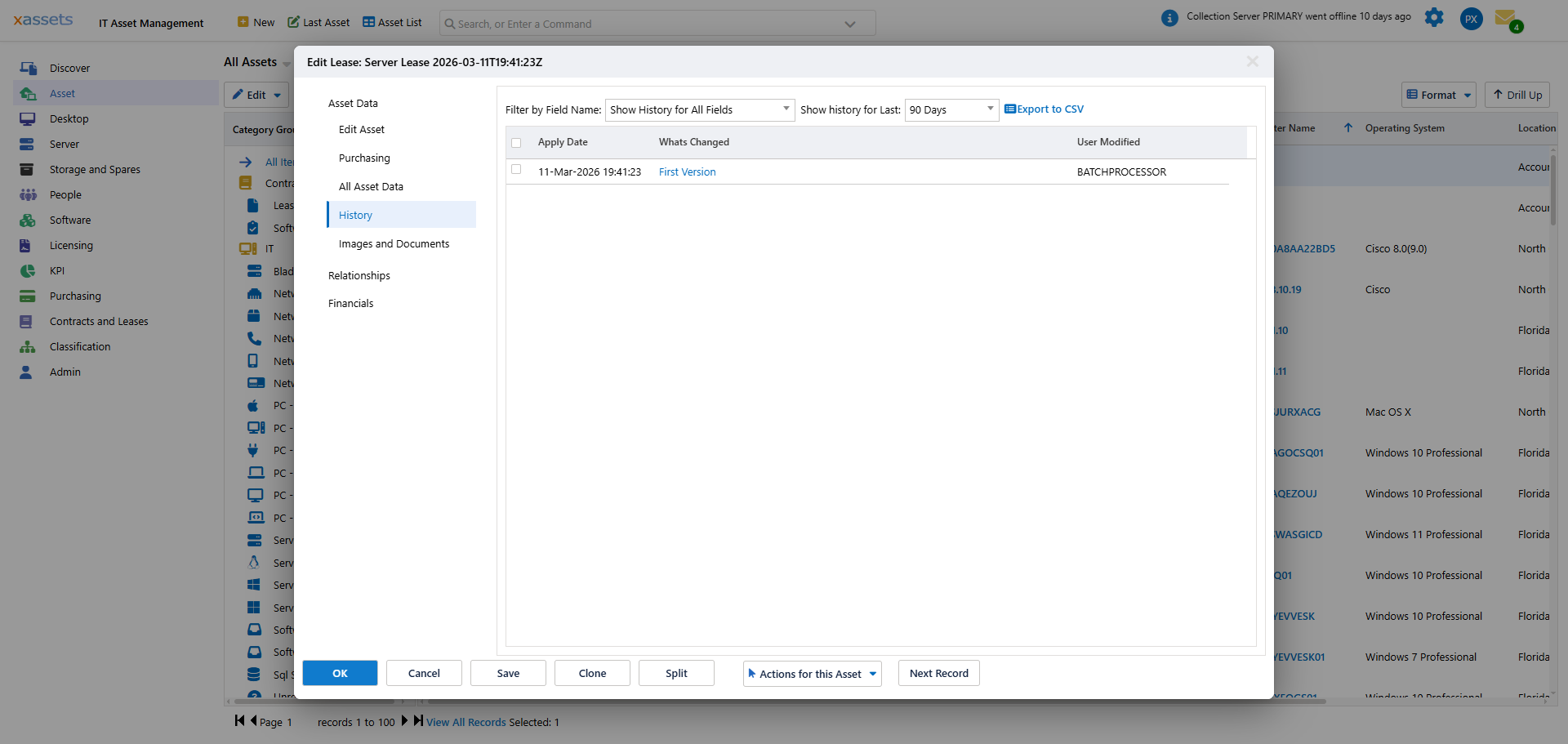
Task: Click the Discover sidebar icon
Action: coord(28,69)
